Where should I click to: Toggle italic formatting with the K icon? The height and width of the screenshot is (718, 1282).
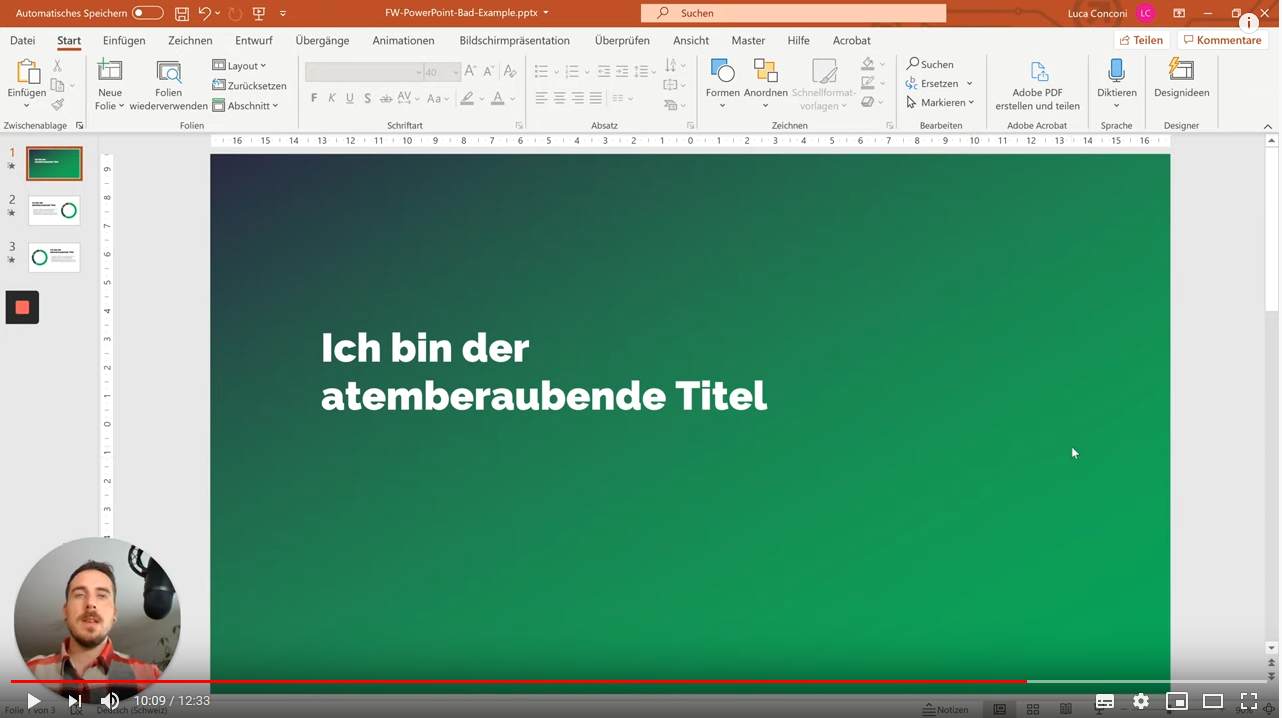click(x=331, y=98)
